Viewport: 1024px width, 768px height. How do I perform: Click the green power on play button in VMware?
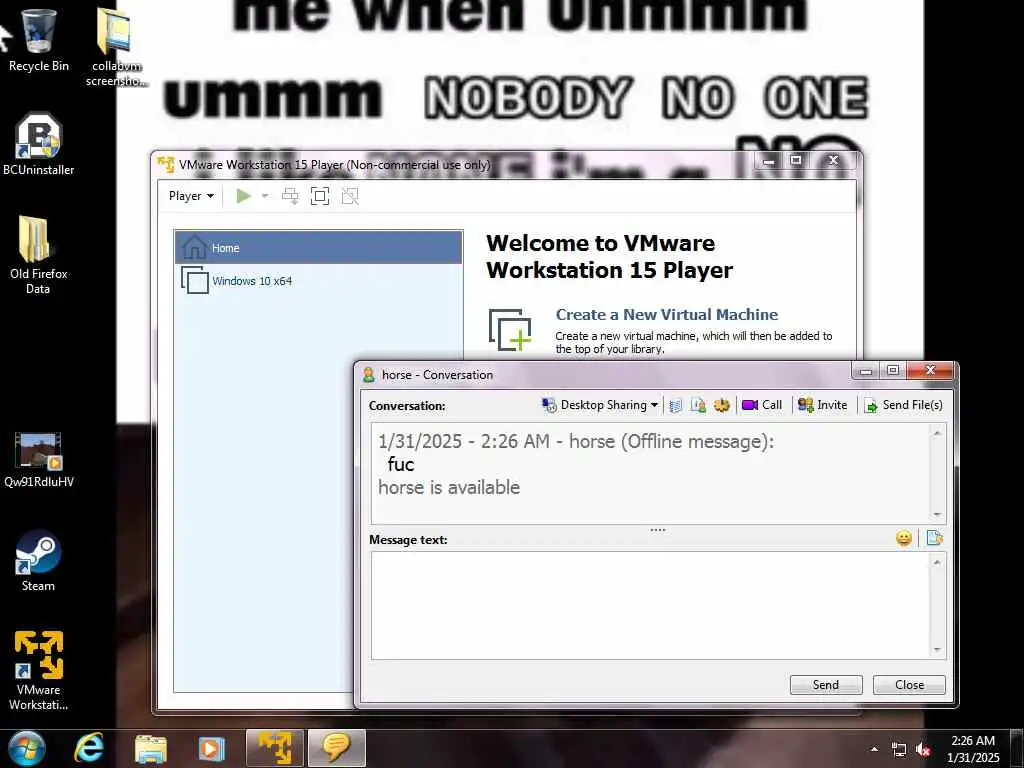pyautogui.click(x=244, y=196)
